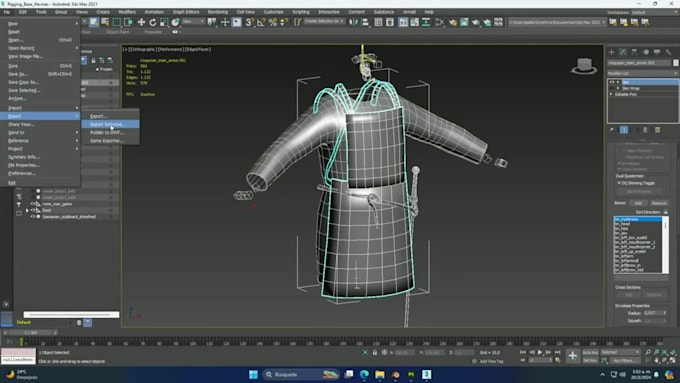Viewport: 680px width, 383px height.
Task: Toggle Angle Snap icon
Action: tap(261, 22)
